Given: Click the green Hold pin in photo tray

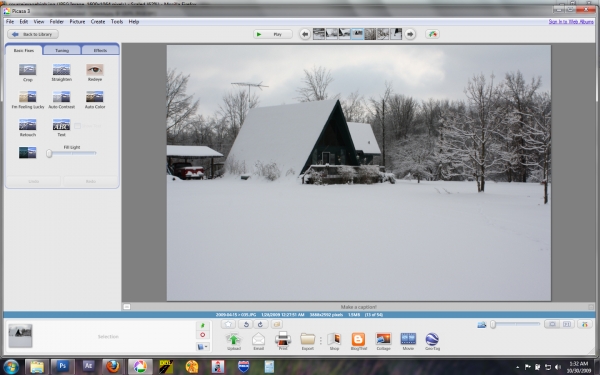Looking at the screenshot, I should click(x=203, y=325).
